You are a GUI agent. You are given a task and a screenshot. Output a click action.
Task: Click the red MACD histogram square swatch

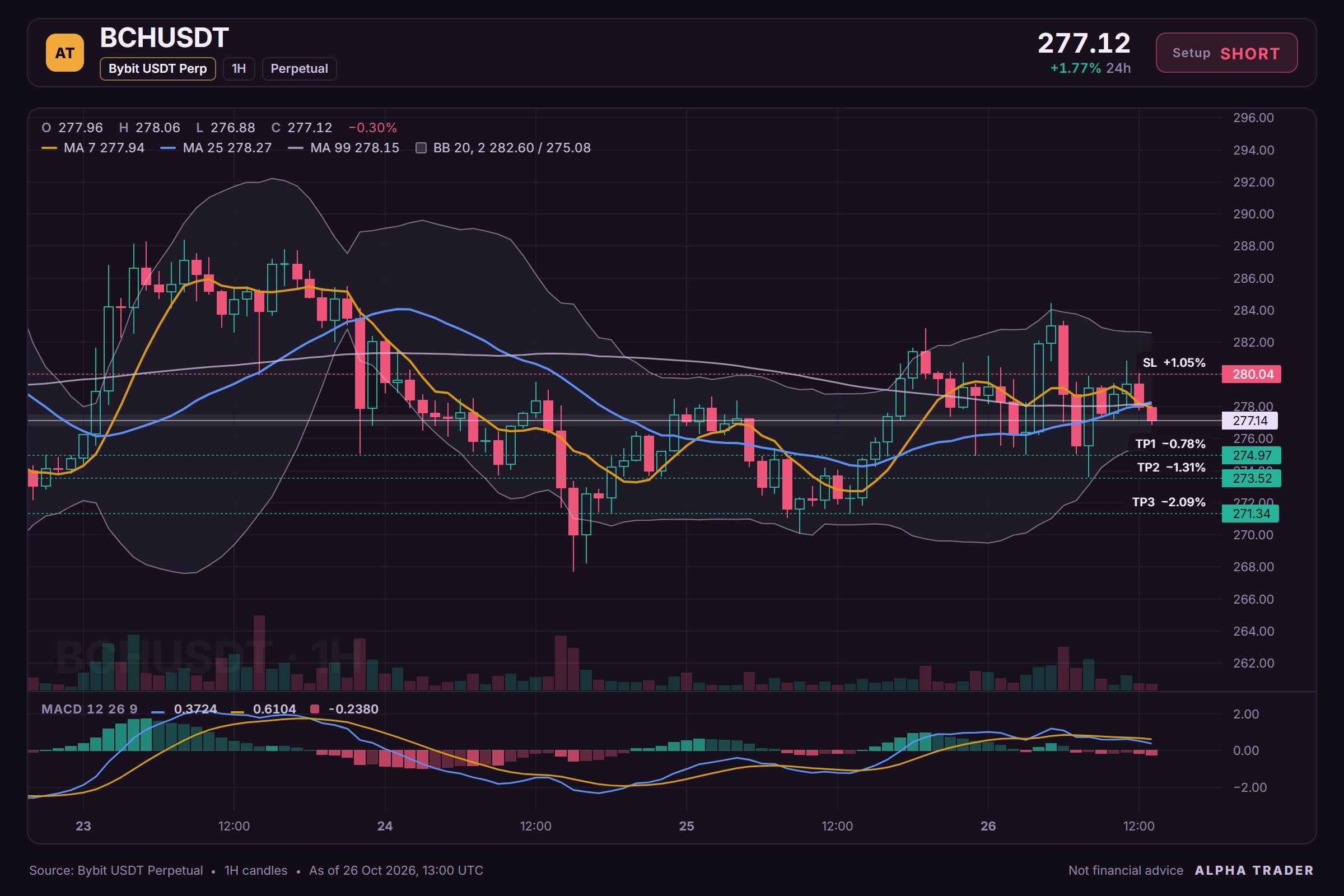coord(314,709)
